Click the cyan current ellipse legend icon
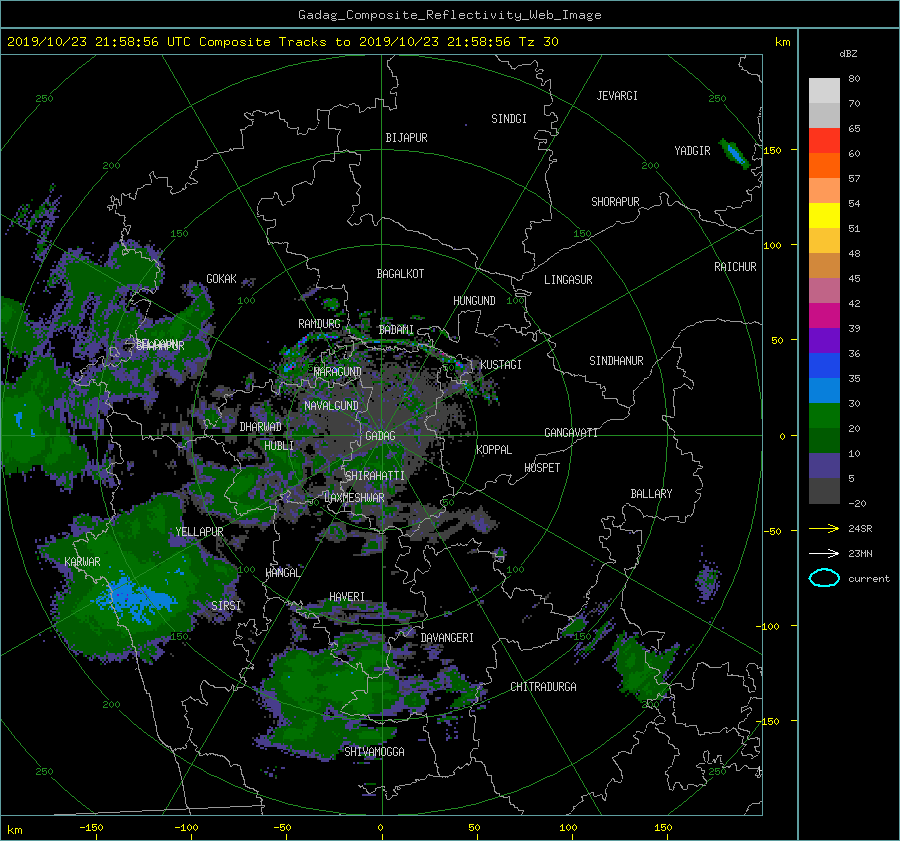Viewport: 900px width, 841px height. 824,578
